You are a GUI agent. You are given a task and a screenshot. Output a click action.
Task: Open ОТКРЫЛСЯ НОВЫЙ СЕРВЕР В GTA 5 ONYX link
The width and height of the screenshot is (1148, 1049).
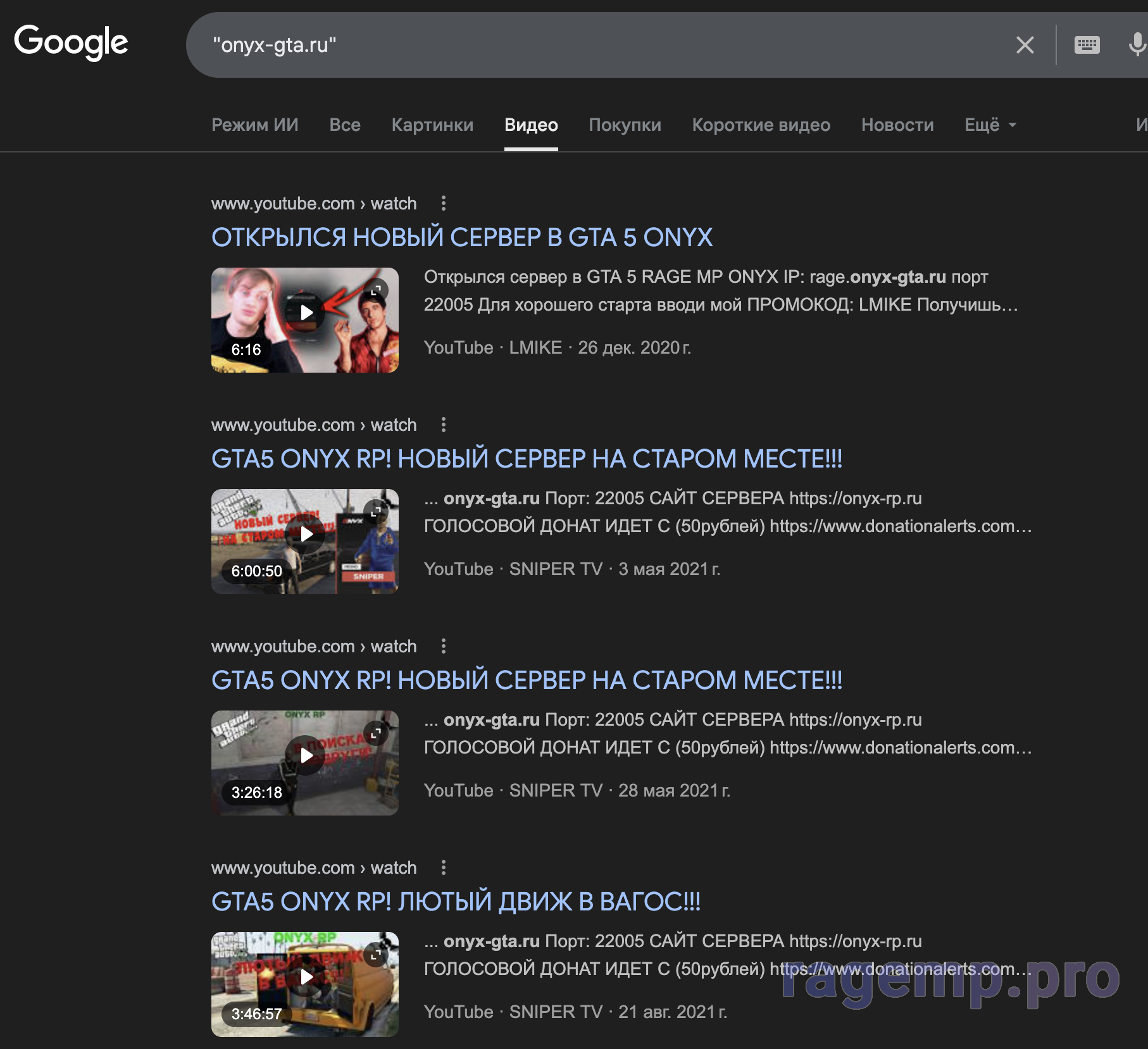461,238
